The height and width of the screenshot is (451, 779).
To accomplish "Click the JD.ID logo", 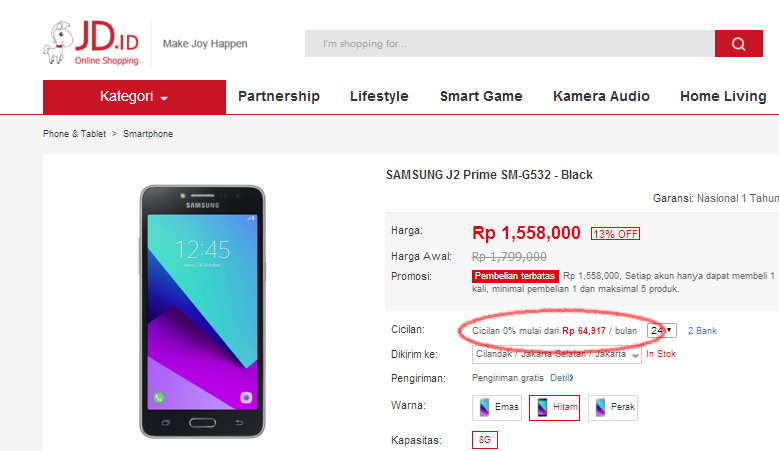I will click(91, 45).
